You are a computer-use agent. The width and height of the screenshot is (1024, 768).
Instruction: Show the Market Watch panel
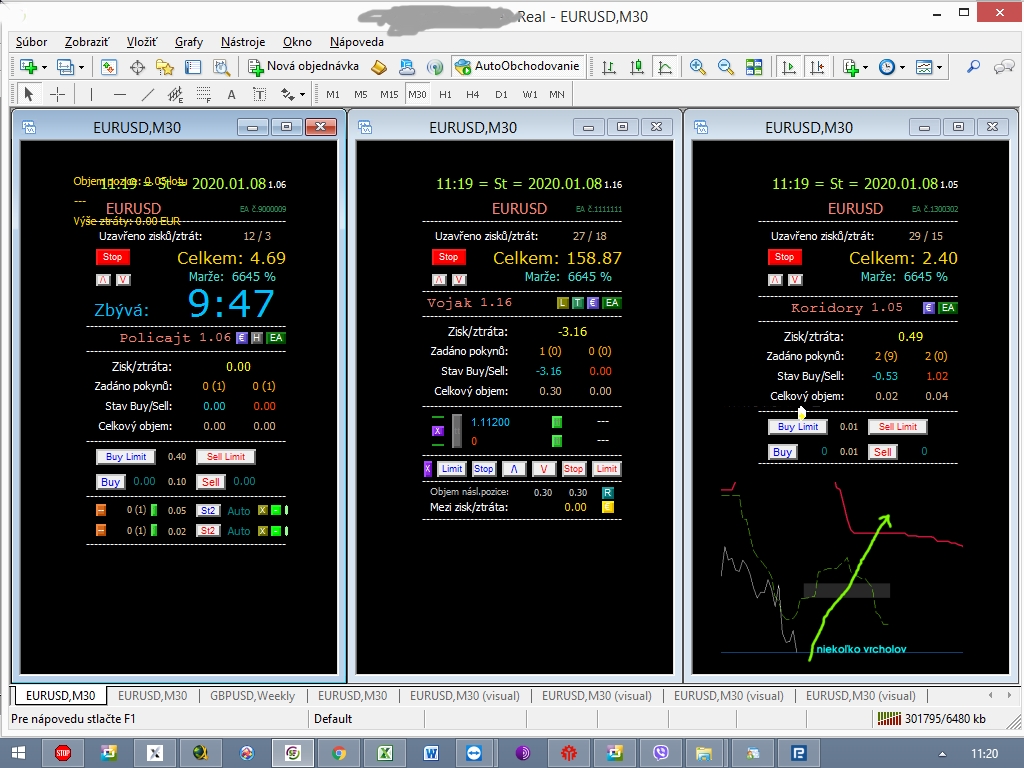108,67
